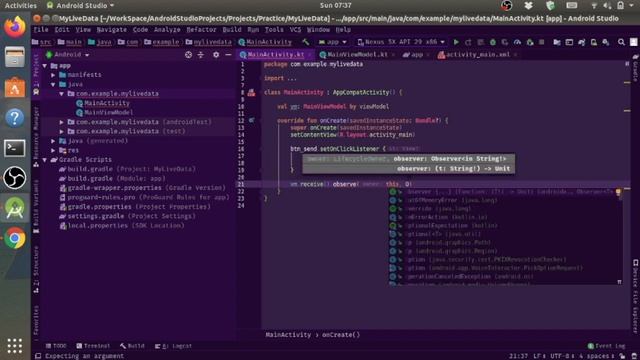Open the app run configuration dropdown
The height and width of the screenshot is (360, 640).
pyautogui.click(x=333, y=42)
